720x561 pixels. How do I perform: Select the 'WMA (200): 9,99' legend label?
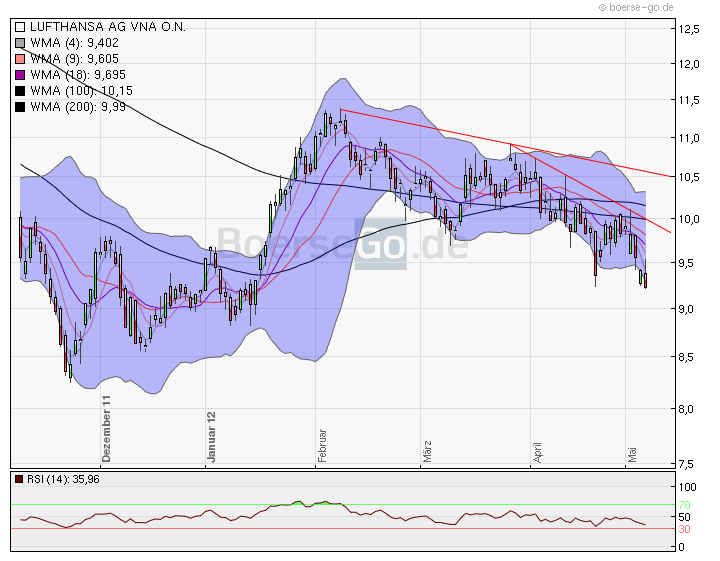click(78, 107)
